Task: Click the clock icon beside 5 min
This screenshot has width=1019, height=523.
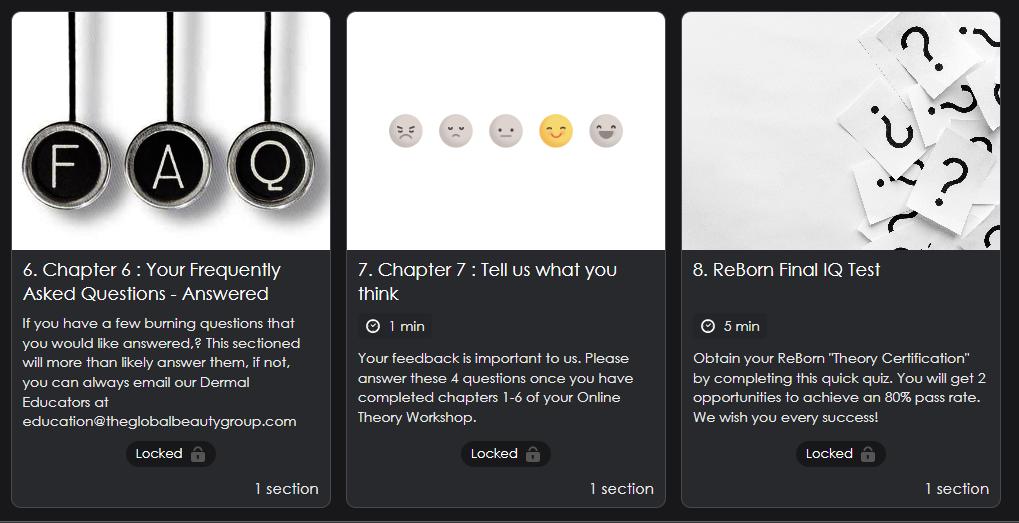Action: click(x=708, y=326)
